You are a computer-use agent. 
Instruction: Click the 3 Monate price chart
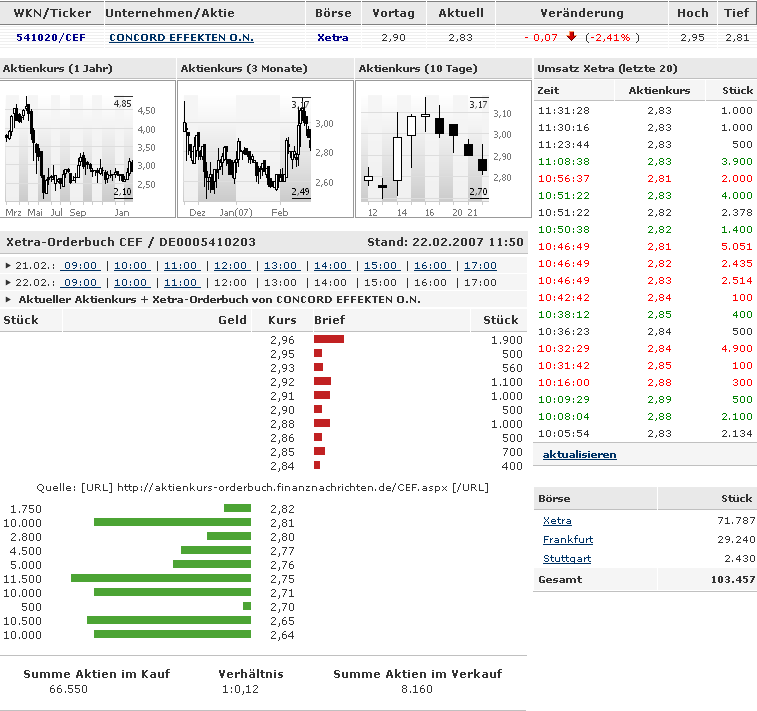coord(265,149)
